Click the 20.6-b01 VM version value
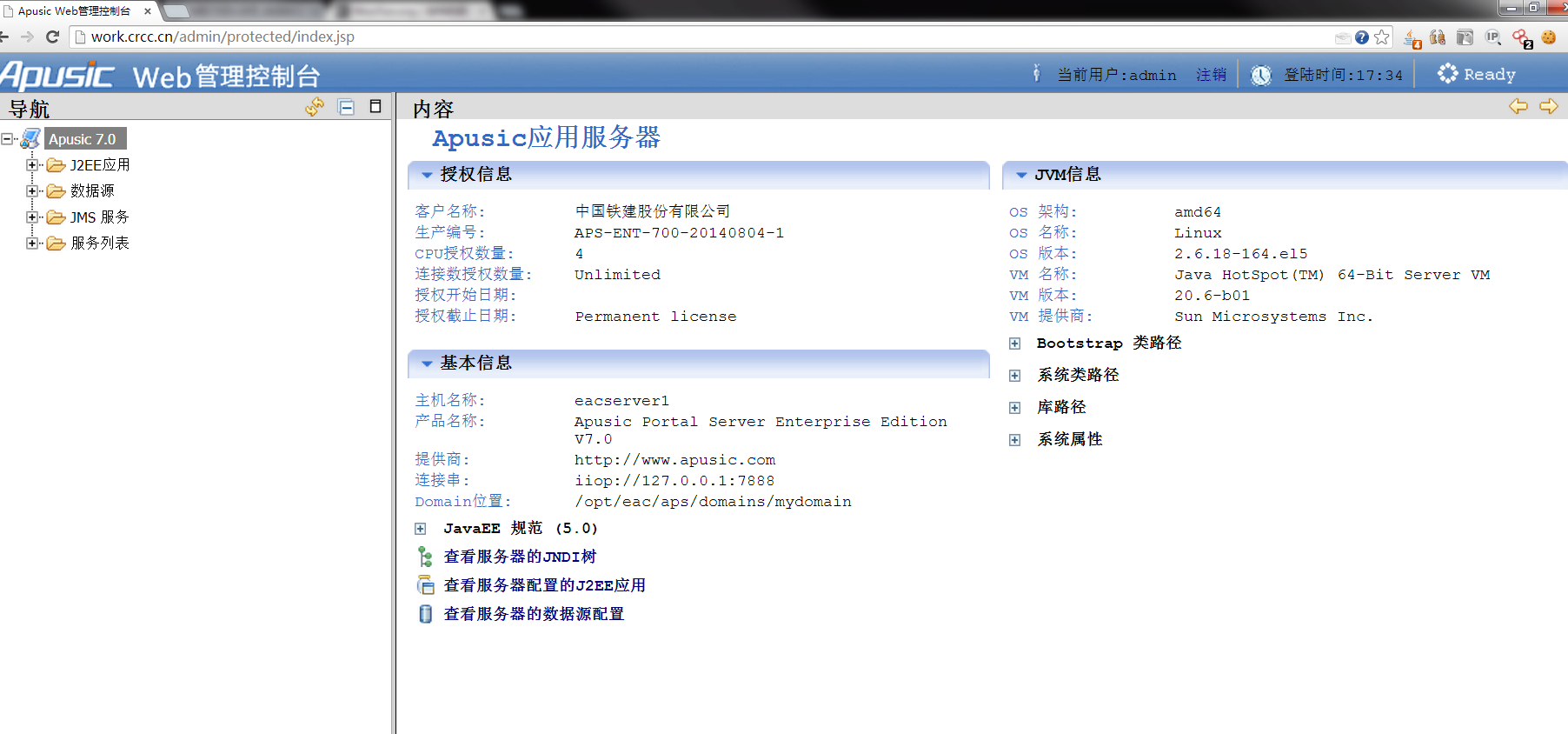The image size is (1568, 734). 1212,296
